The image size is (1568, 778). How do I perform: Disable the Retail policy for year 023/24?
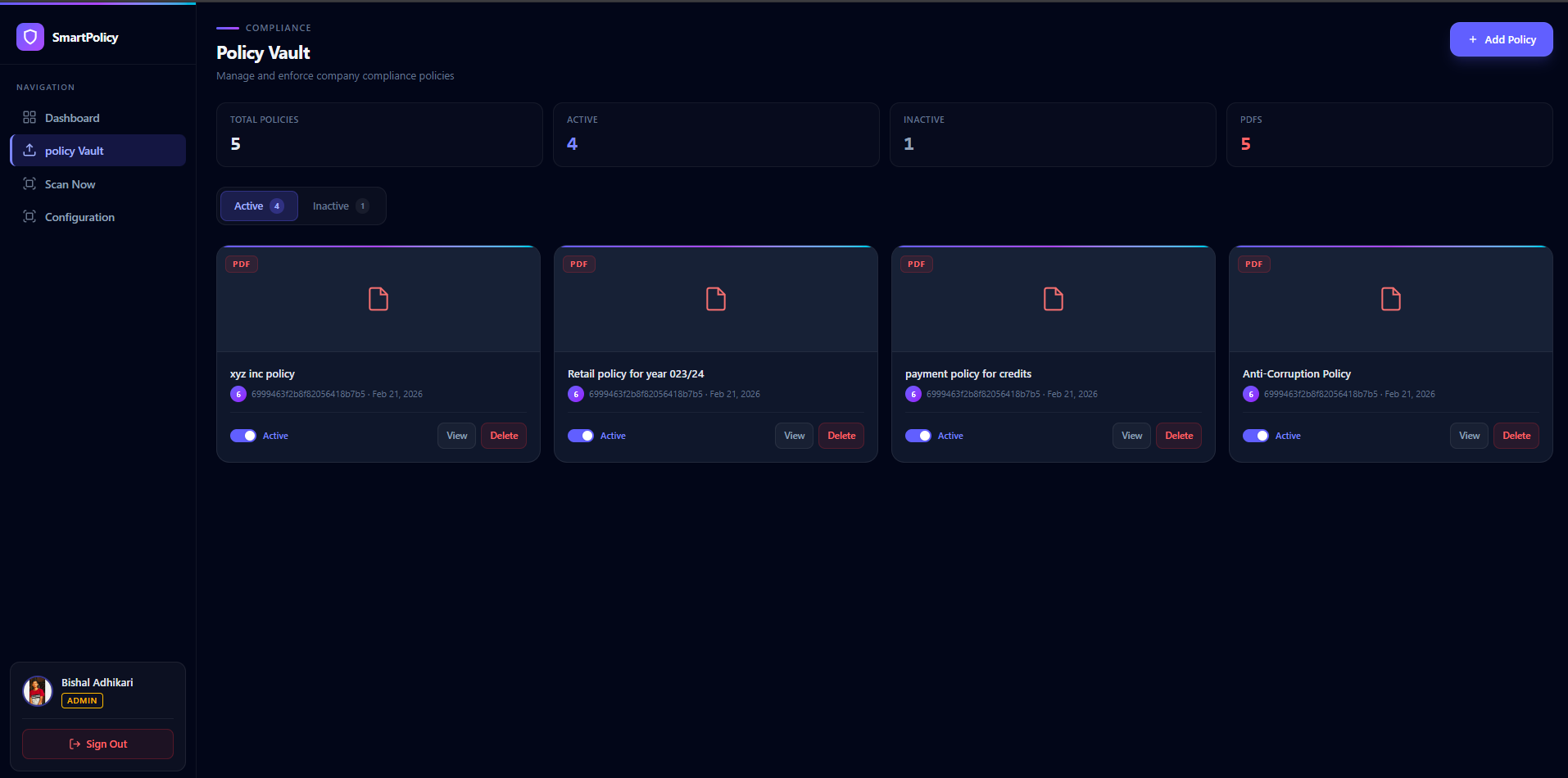[581, 436]
